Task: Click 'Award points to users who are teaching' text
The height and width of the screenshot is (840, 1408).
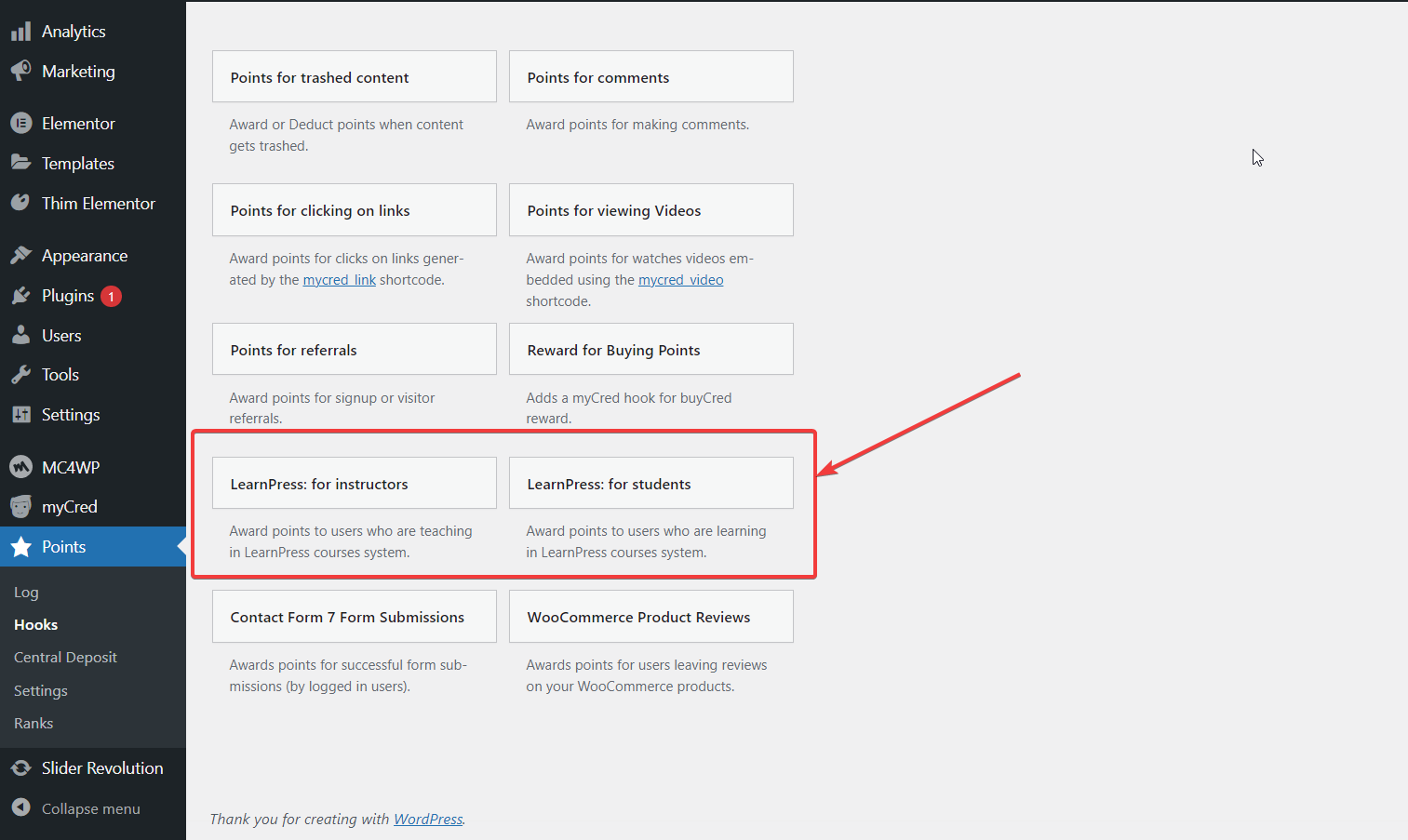Action: [x=351, y=531]
